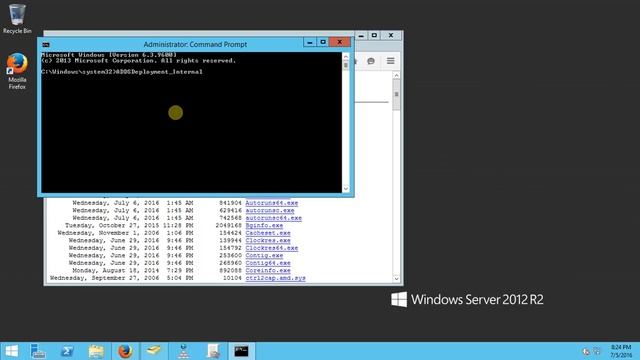Minimize the Command Prompt window
Image resolution: width=640 pixels, height=360 pixels.
[309, 42]
